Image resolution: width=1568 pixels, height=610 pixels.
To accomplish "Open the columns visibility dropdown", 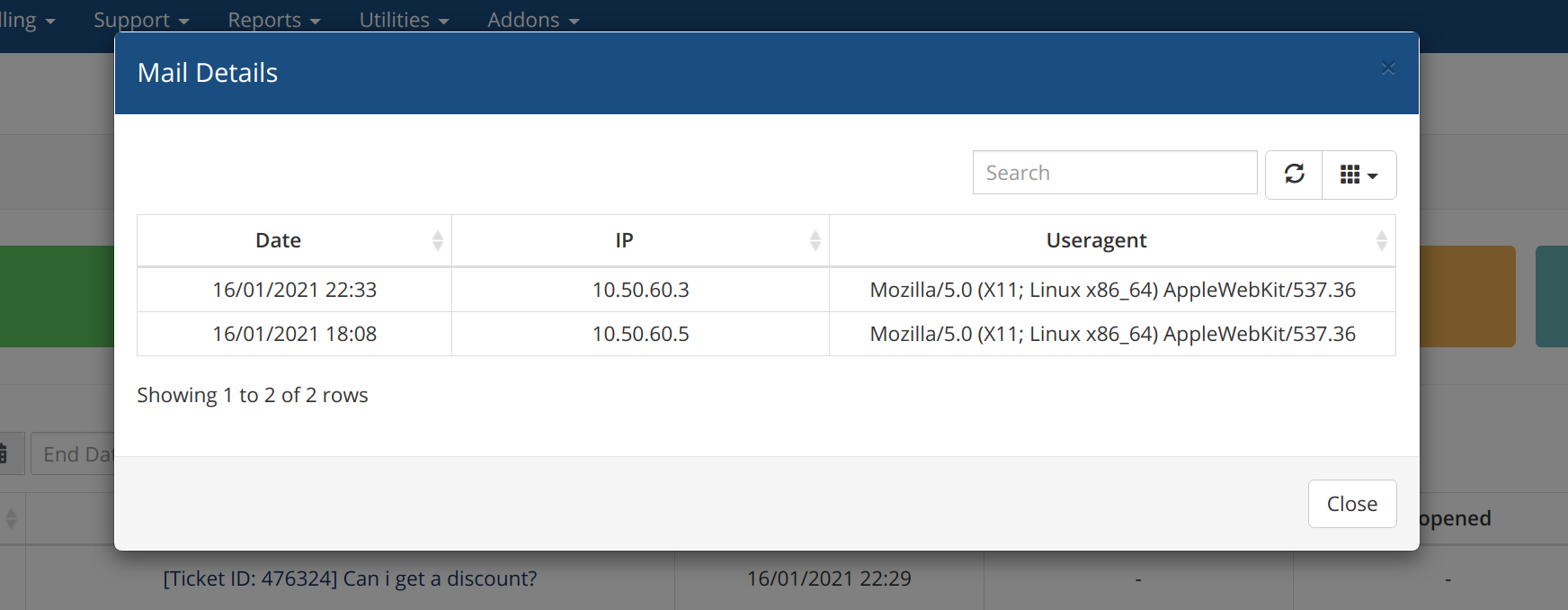I will point(1359,175).
